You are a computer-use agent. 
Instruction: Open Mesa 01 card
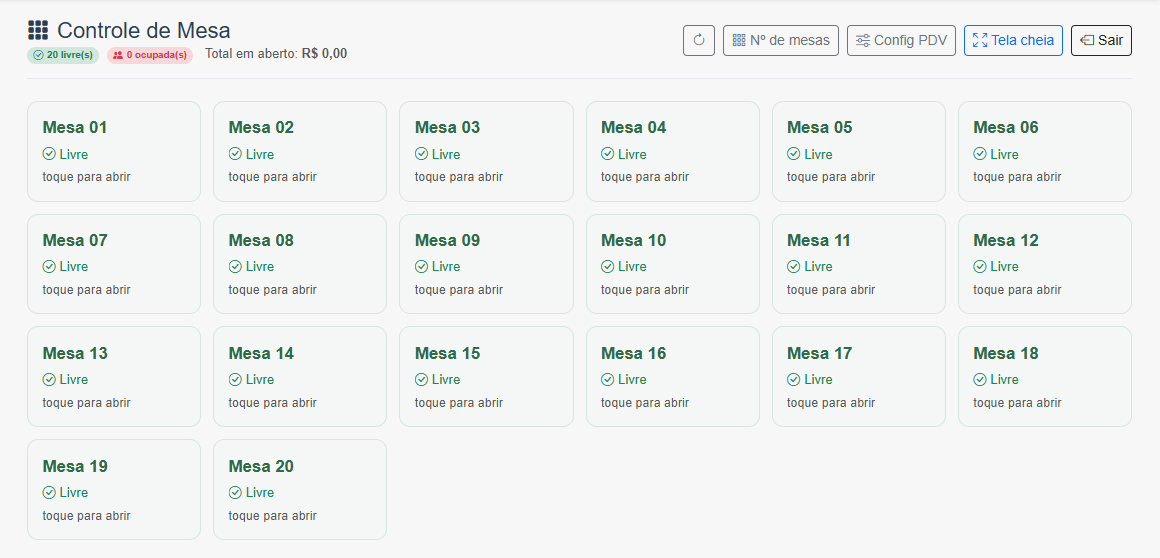[x=114, y=151]
